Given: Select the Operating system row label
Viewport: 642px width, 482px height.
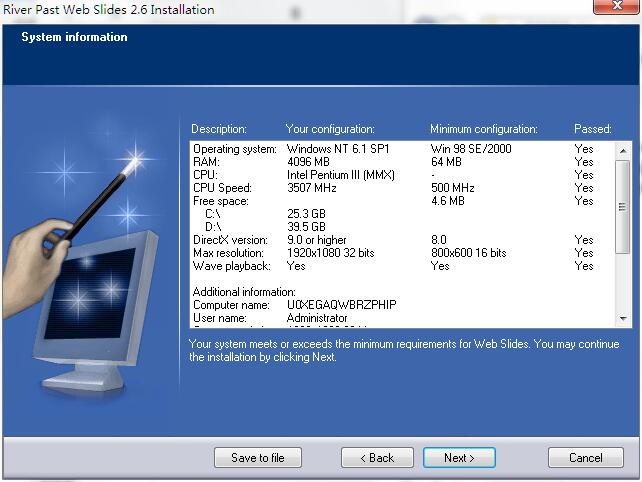Looking at the screenshot, I should pyautogui.click(x=235, y=149).
